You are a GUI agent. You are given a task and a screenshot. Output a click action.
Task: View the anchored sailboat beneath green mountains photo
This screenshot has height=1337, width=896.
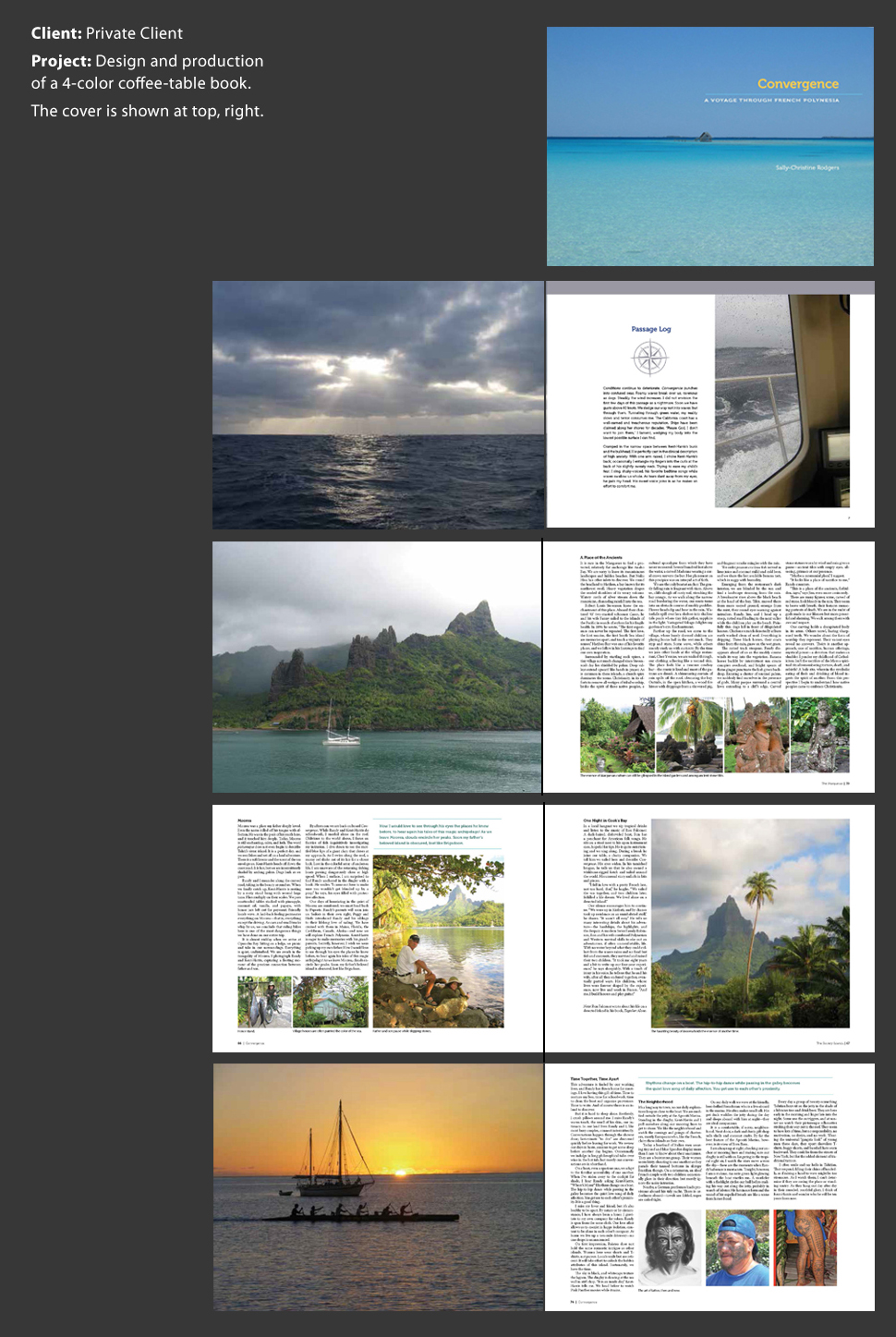(377, 666)
